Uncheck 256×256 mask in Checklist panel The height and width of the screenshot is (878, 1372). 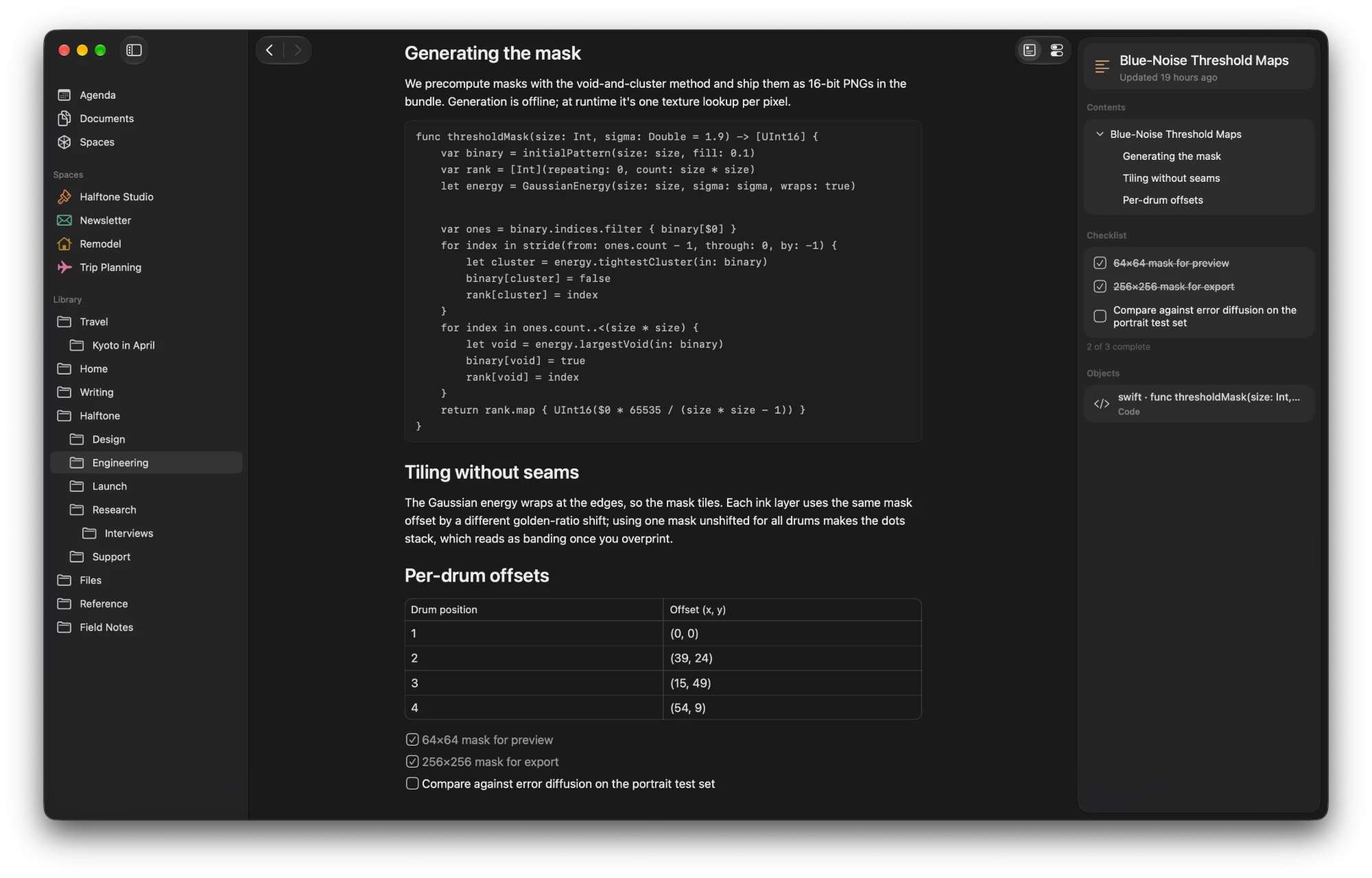(x=1100, y=286)
